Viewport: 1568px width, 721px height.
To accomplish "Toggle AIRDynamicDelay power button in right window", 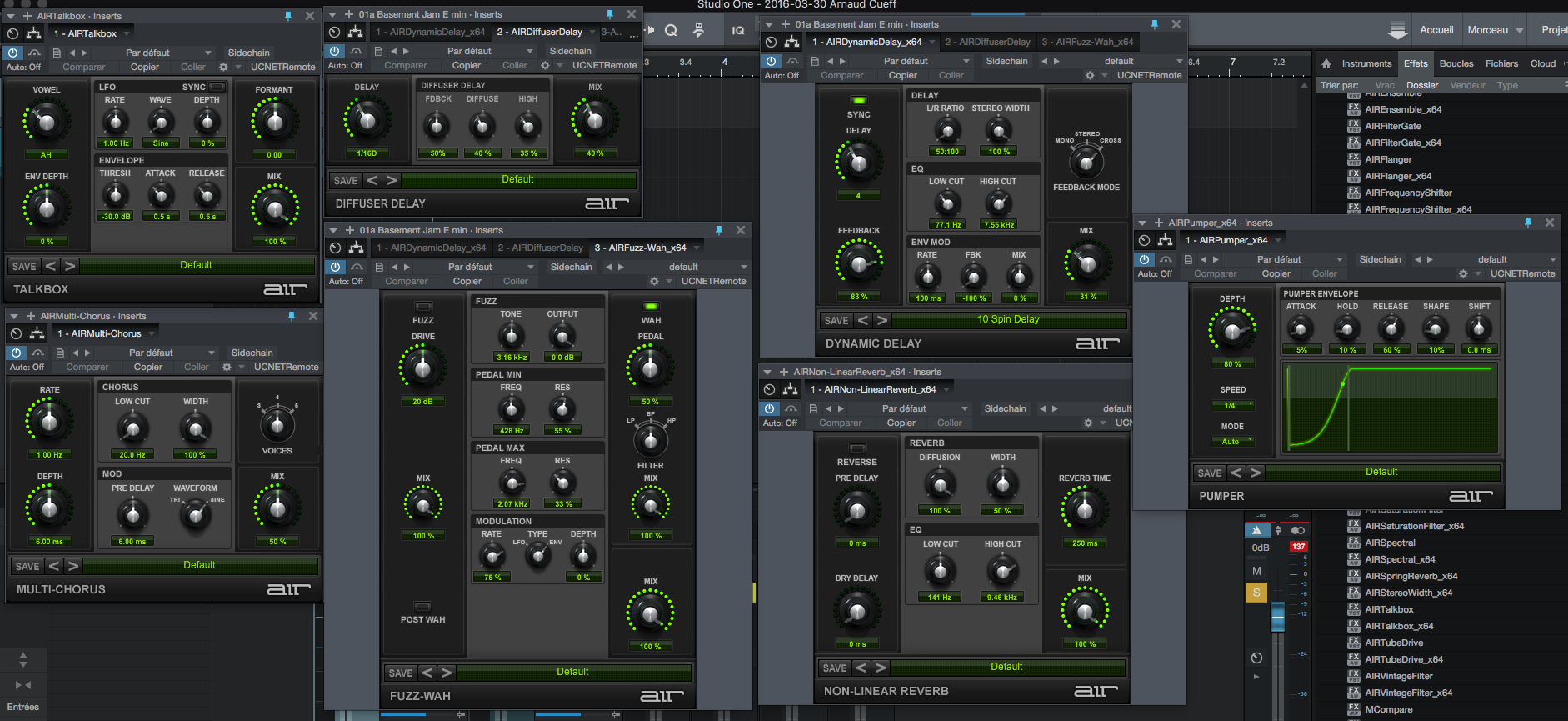I will pyautogui.click(x=771, y=61).
